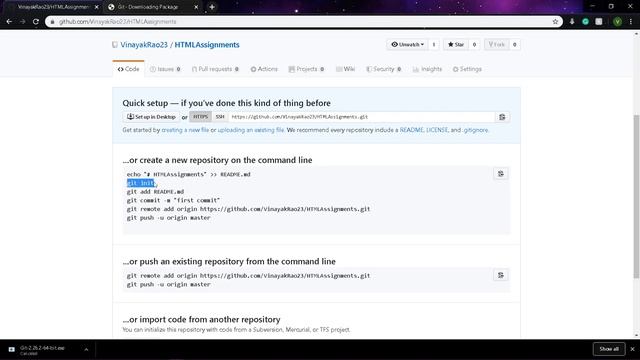Bookmark this page with the star icon
The height and width of the screenshot is (360, 640).
[x=555, y=22]
